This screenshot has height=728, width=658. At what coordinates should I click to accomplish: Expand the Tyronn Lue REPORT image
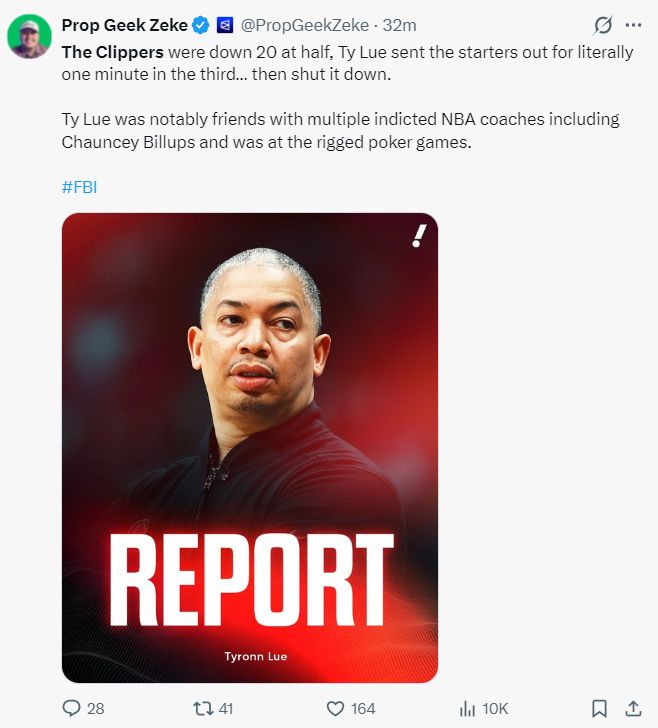[250, 448]
